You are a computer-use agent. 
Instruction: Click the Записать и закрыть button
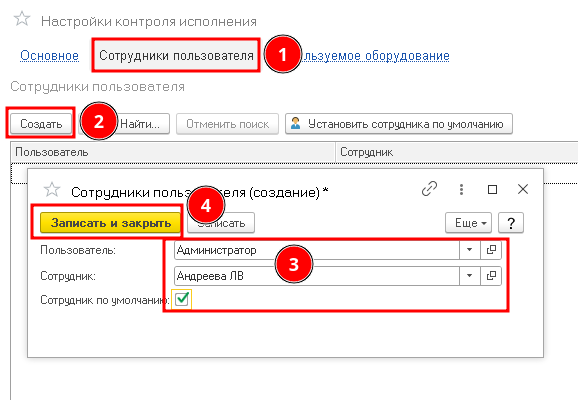click(111, 223)
